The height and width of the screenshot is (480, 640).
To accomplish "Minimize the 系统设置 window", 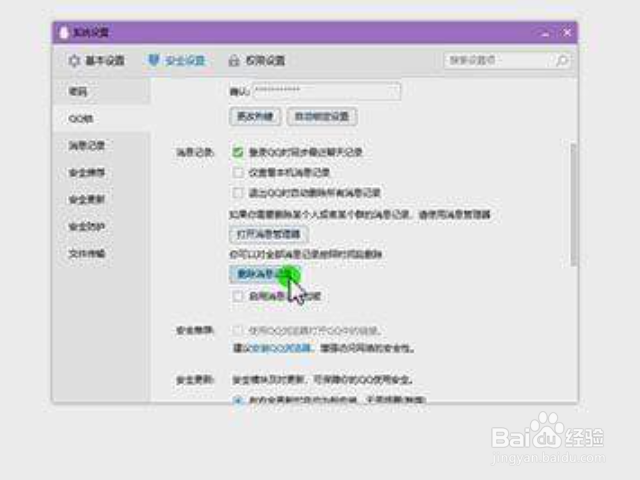I will point(546,33).
